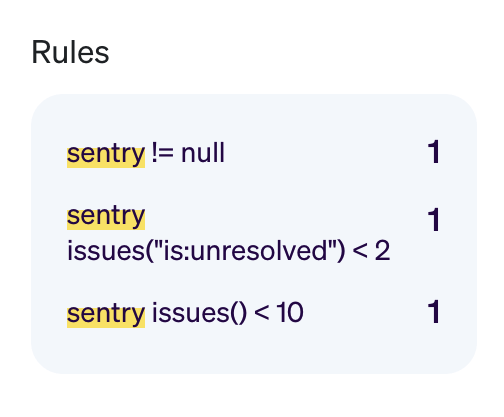Click the count beside 'issues() < 10'
Image resolution: width=504 pixels, height=417 pixels.
tap(434, 311)
